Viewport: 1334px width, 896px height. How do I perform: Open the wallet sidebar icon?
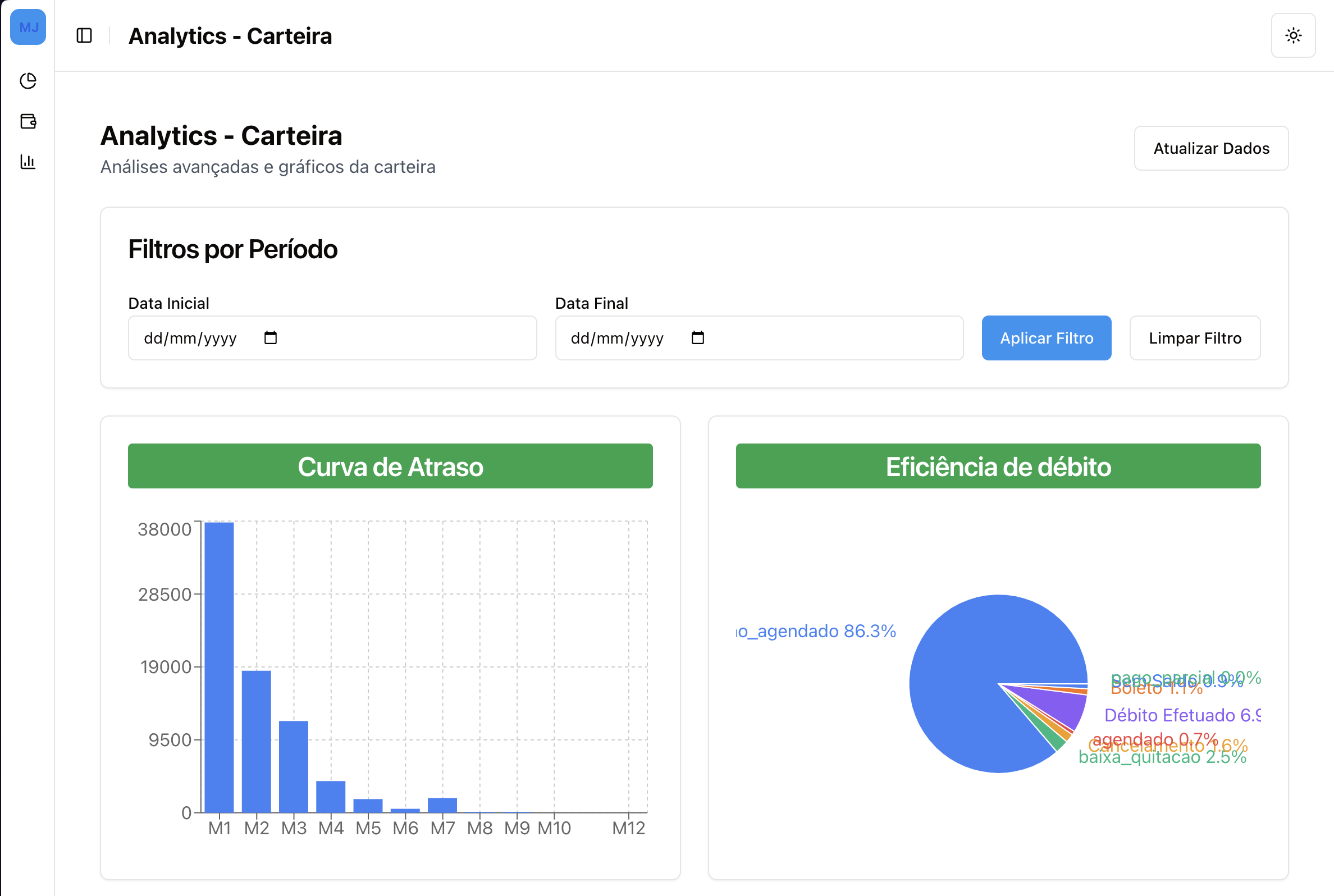coord(28,121)
